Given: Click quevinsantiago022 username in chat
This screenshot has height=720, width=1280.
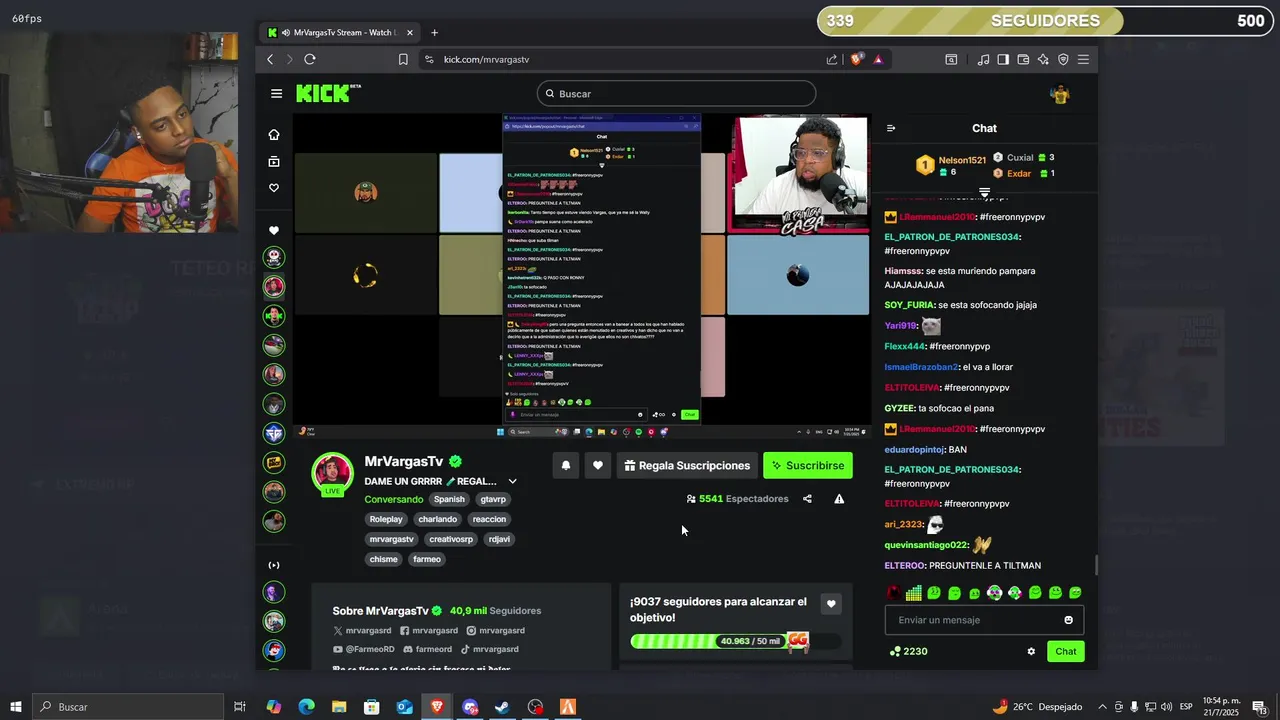Looking at the screenshot, I should (927, 545).
